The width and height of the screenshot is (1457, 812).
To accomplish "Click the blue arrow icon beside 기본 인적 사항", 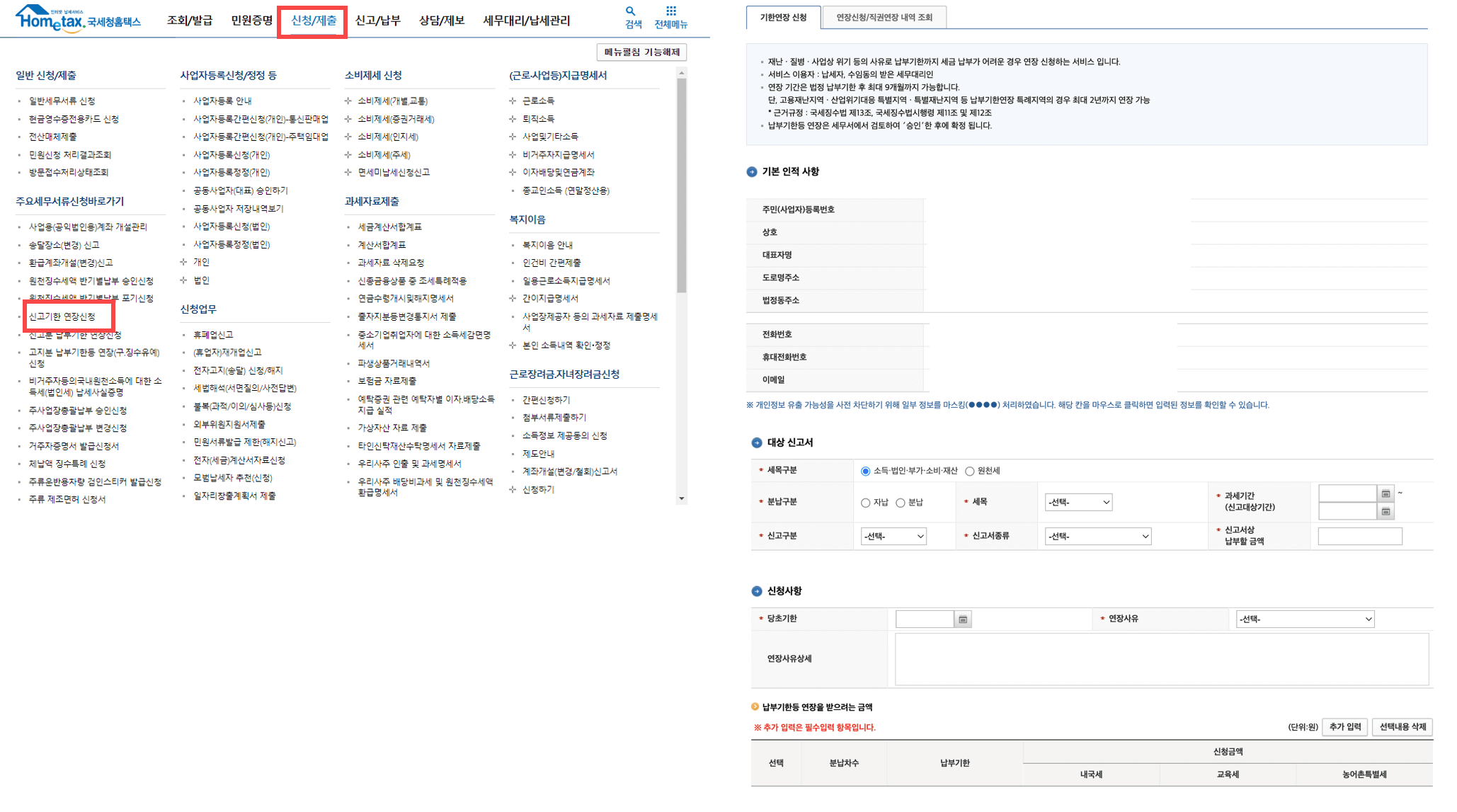I will [x=752, y=171].
